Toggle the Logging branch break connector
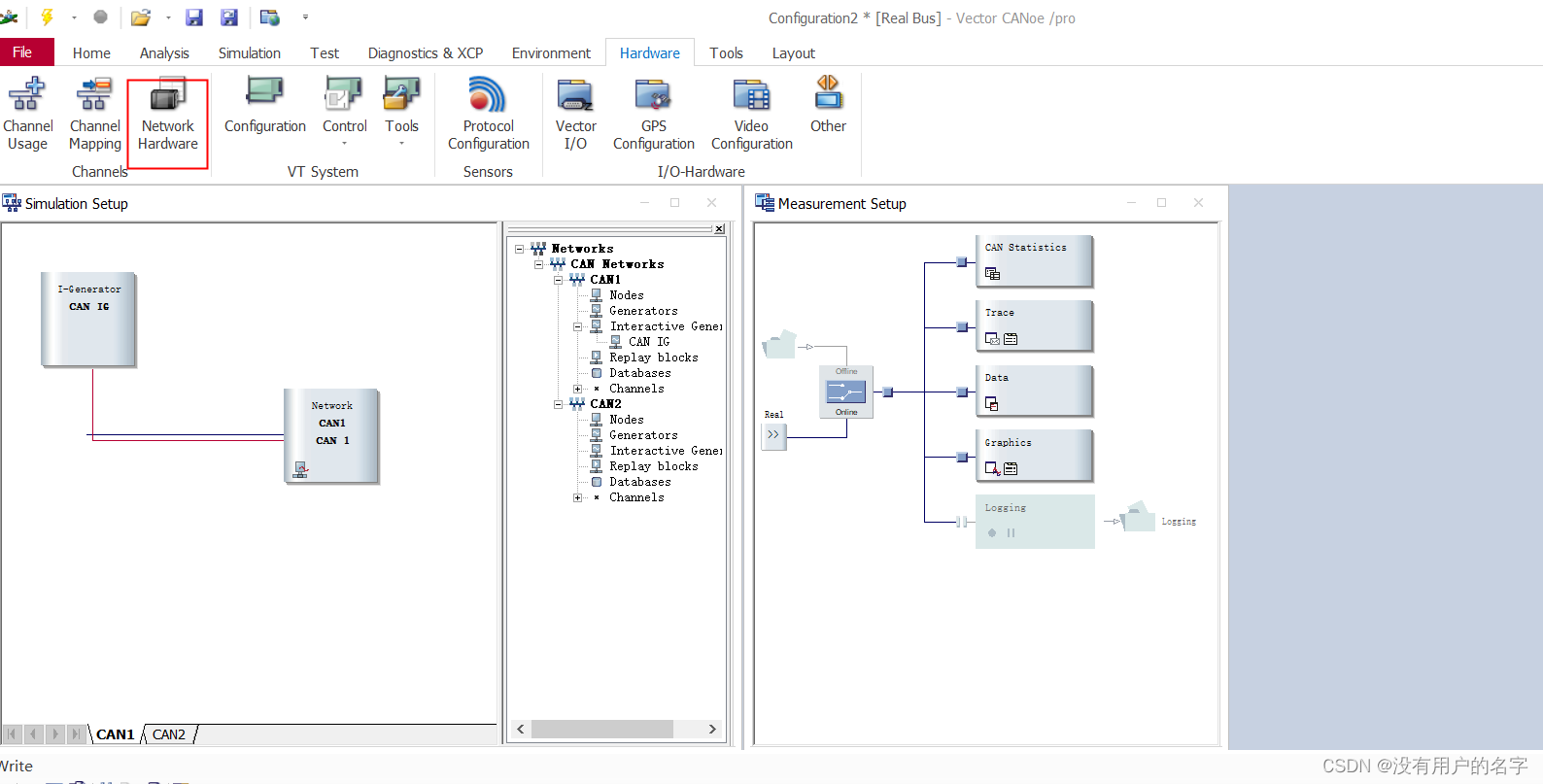The height and width of the screenshot is (784, 1543). click(961, 522)
